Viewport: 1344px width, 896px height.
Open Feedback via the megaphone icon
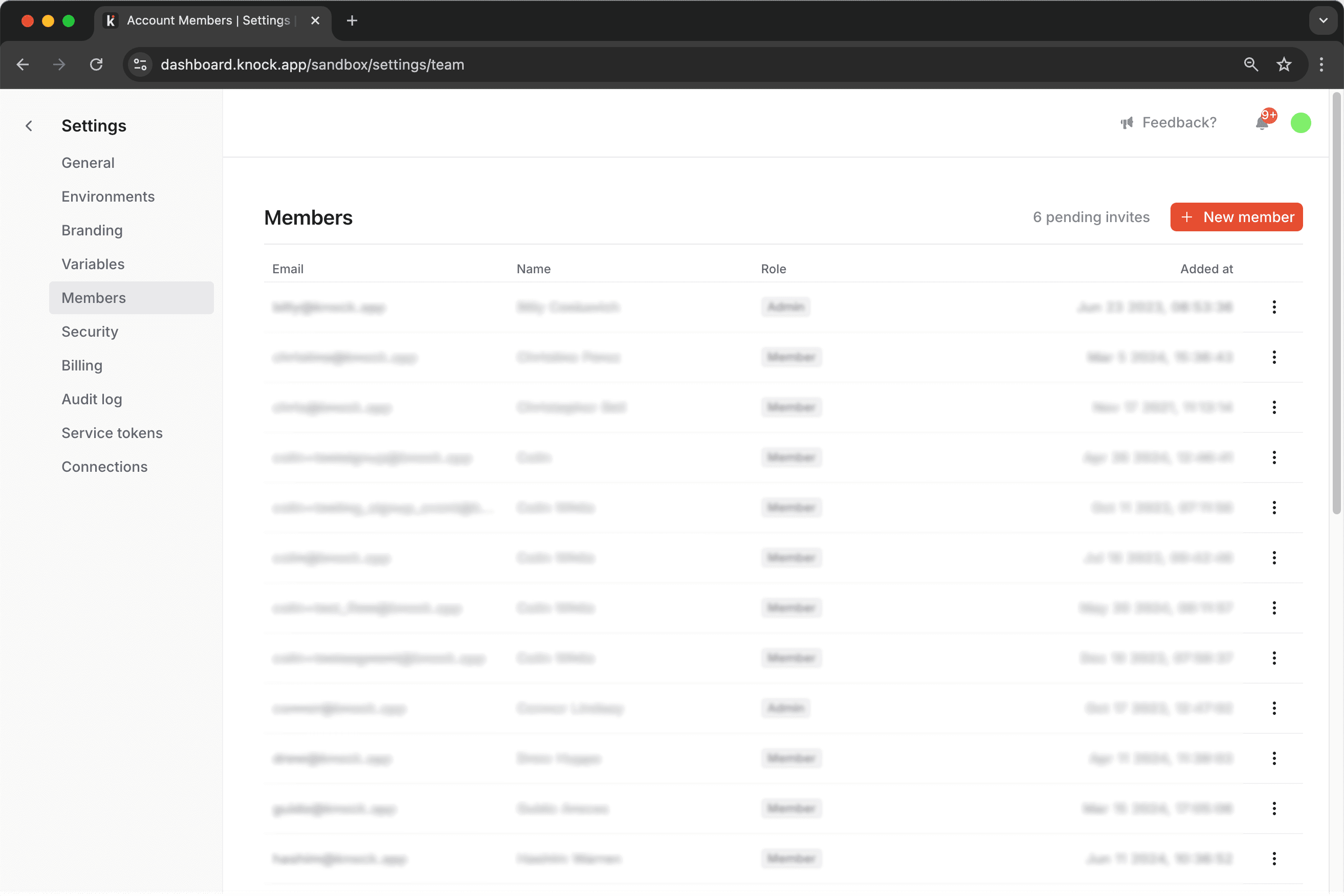[1126, 122]
